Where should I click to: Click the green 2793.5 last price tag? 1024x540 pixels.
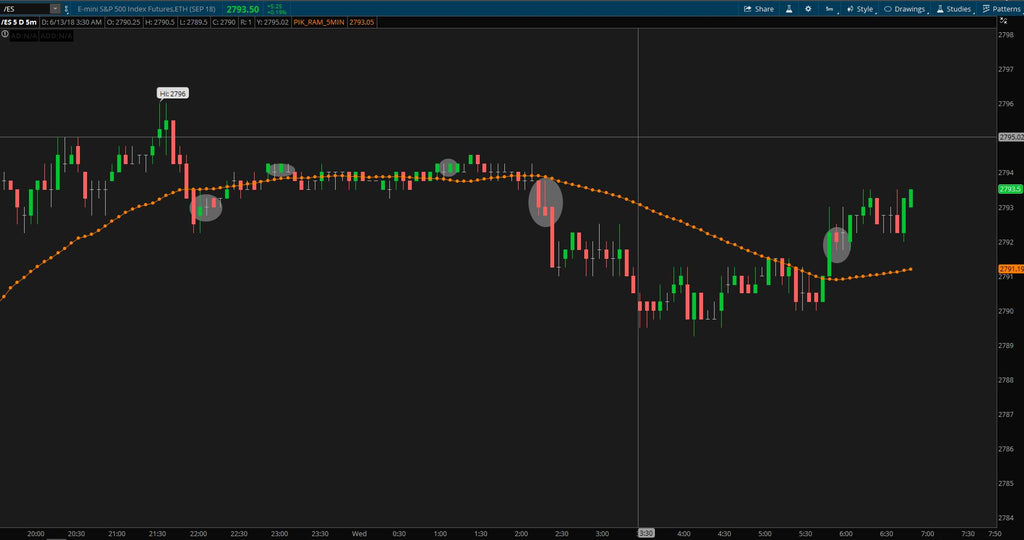click(1010, 189)
